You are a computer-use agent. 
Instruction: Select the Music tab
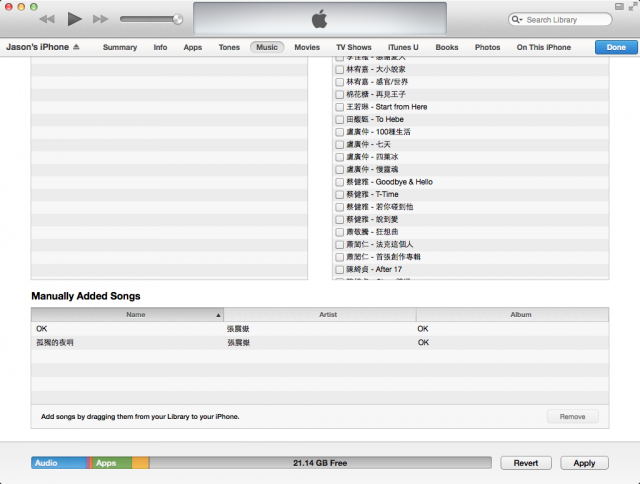point(267,47)
